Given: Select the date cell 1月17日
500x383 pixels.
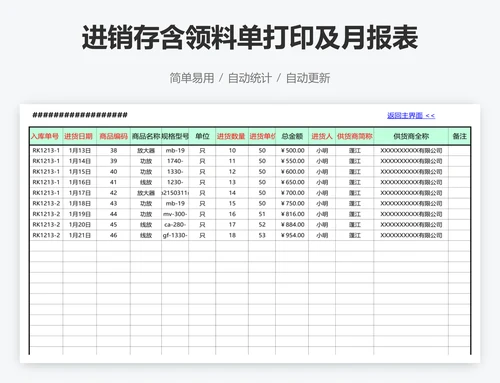Looking at the screenshot, I should (79, 193).
